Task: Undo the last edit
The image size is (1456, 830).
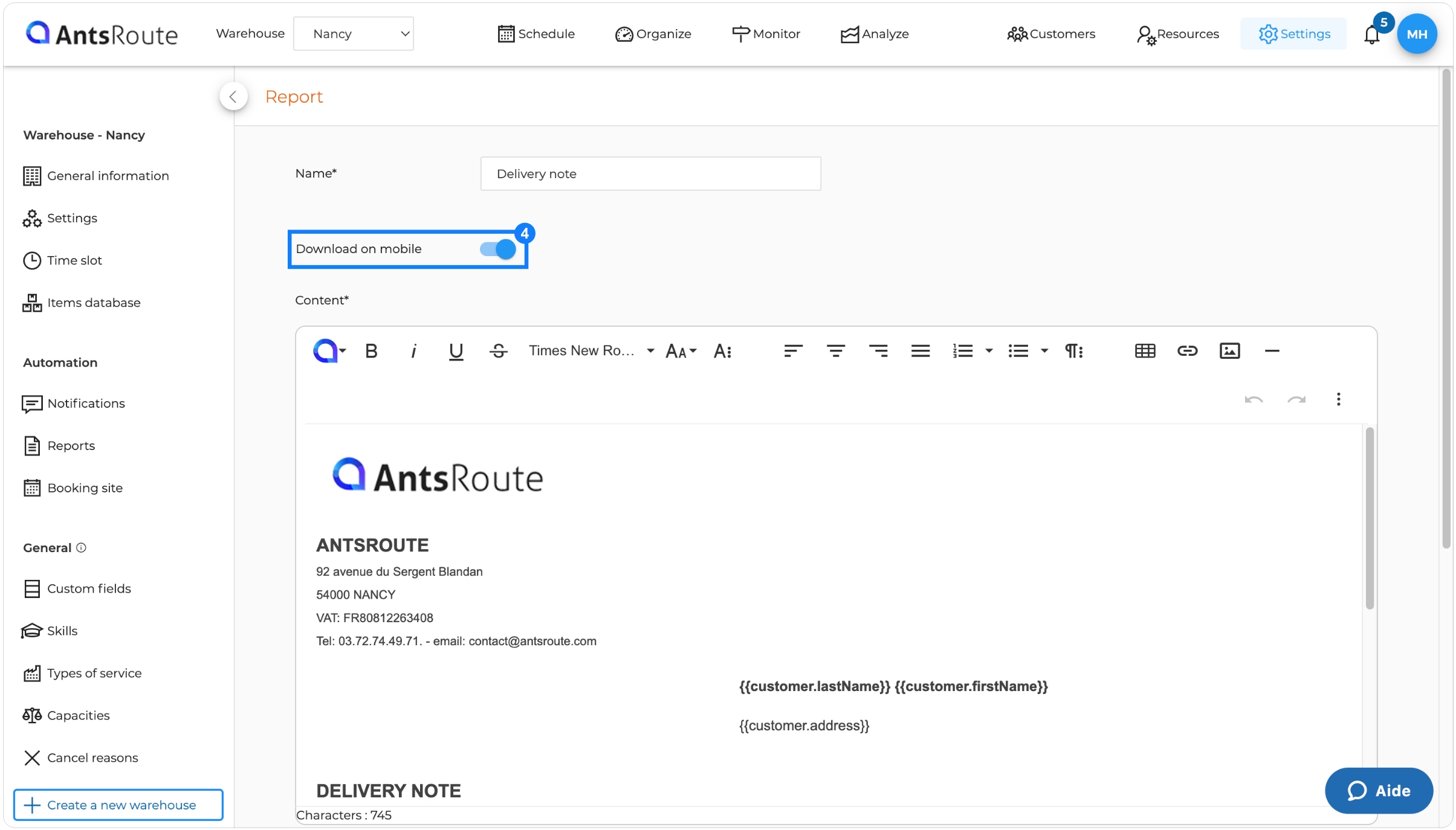Action: pos(1254,399)
